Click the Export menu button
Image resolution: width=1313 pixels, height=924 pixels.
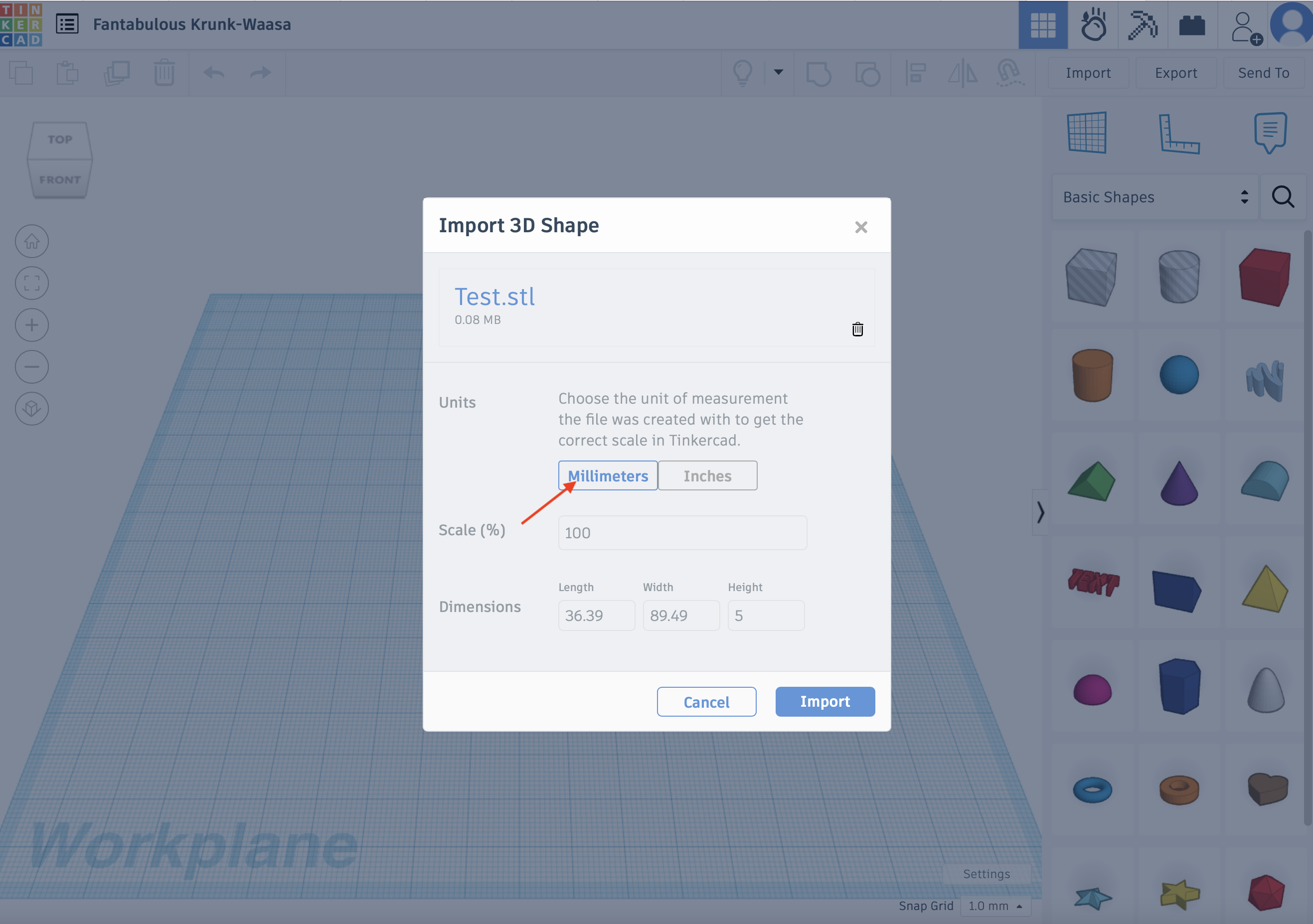pyautogui.click(x=1176, y=73)
